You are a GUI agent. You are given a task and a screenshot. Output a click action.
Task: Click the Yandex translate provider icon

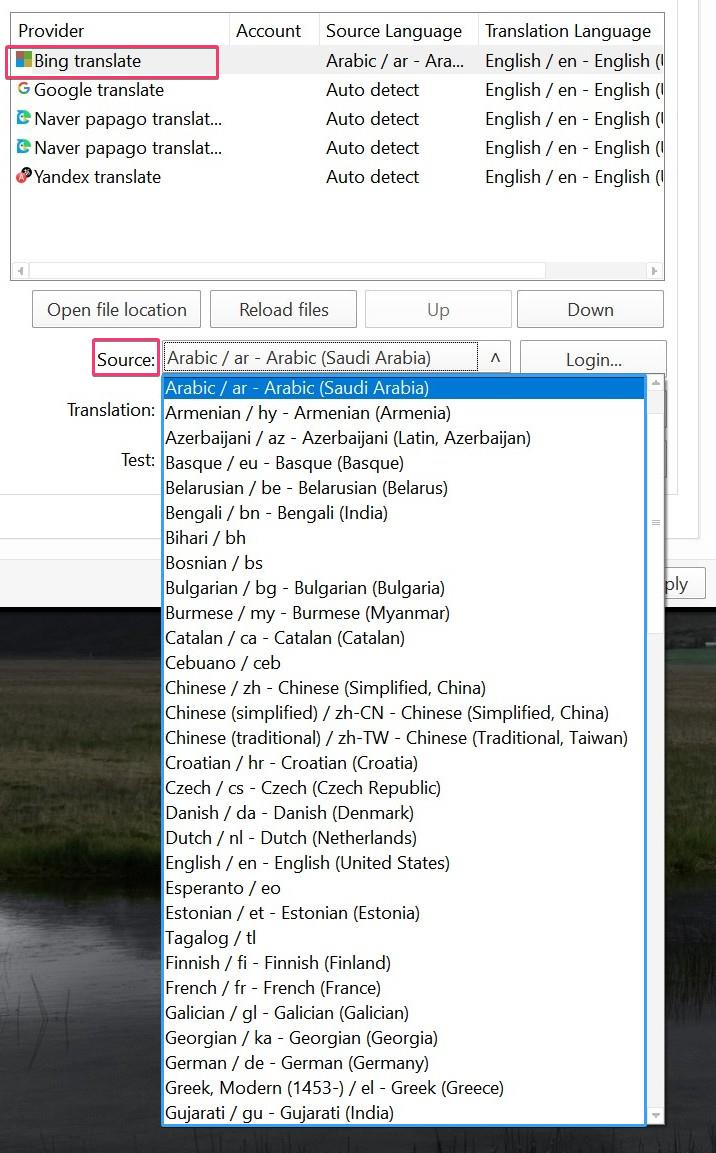(x=24, y=176)
